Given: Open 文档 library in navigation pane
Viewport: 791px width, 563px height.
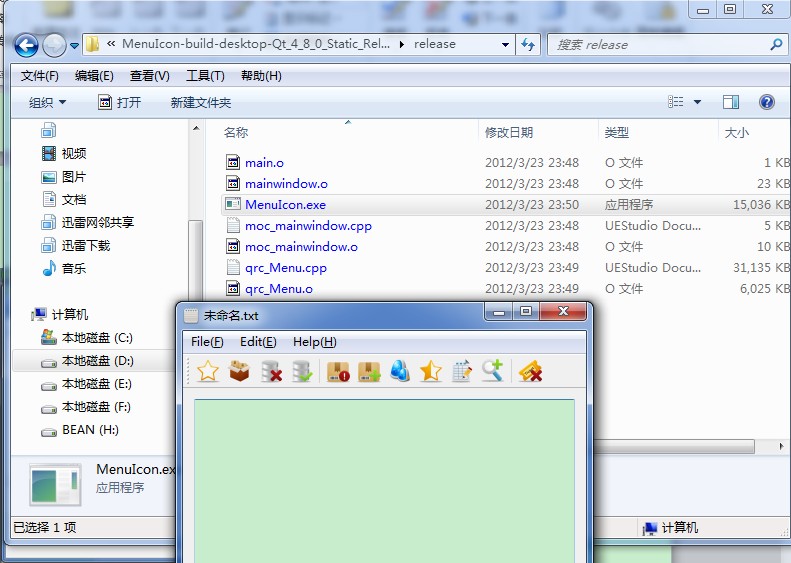Looking at the screenshot, I should coord(74,199).
